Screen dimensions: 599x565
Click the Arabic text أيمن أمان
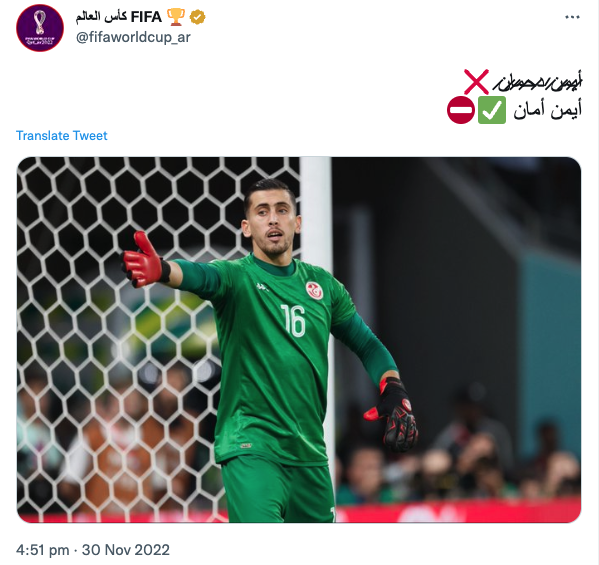coord(547,110)
